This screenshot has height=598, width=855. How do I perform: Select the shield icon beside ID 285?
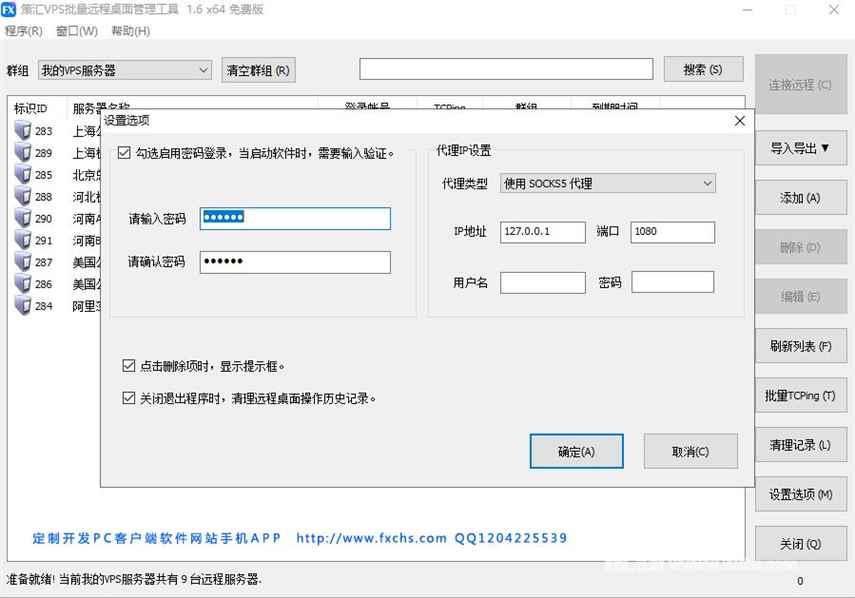23,175
